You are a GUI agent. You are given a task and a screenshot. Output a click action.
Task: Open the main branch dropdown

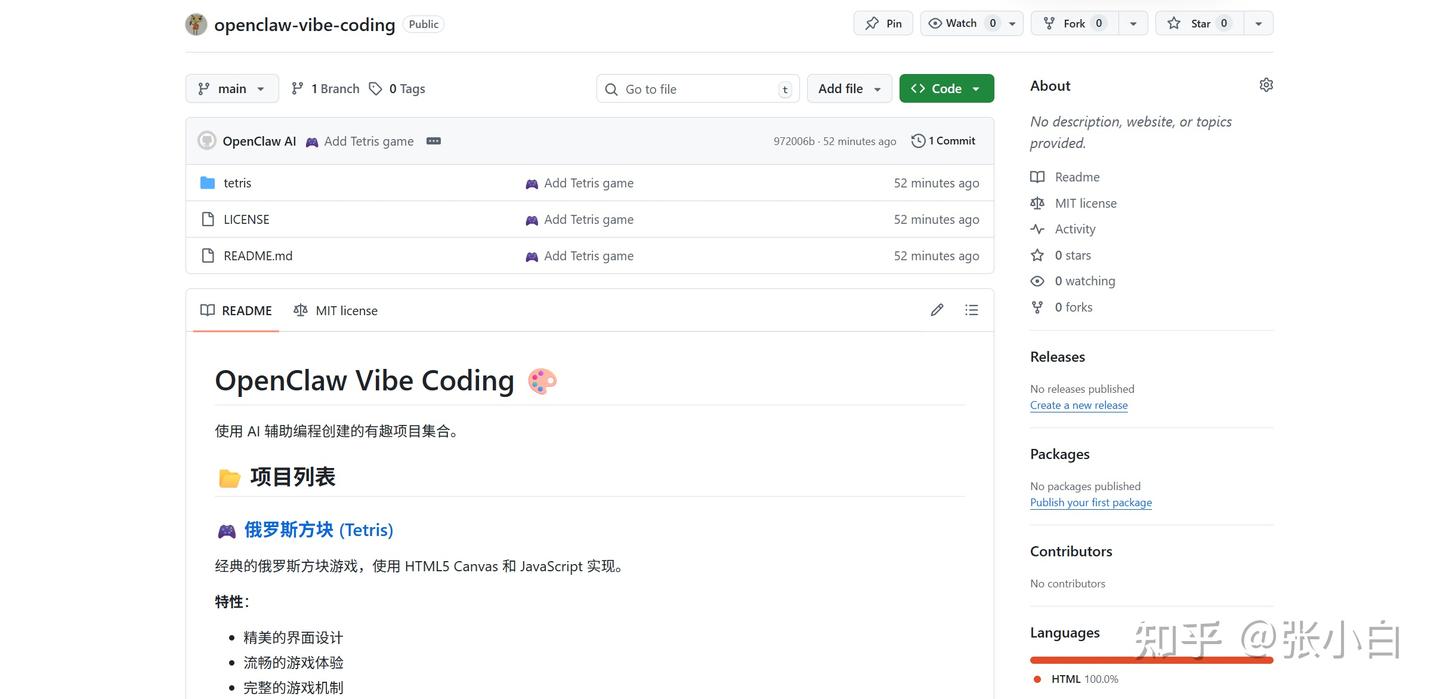(232, 89)
